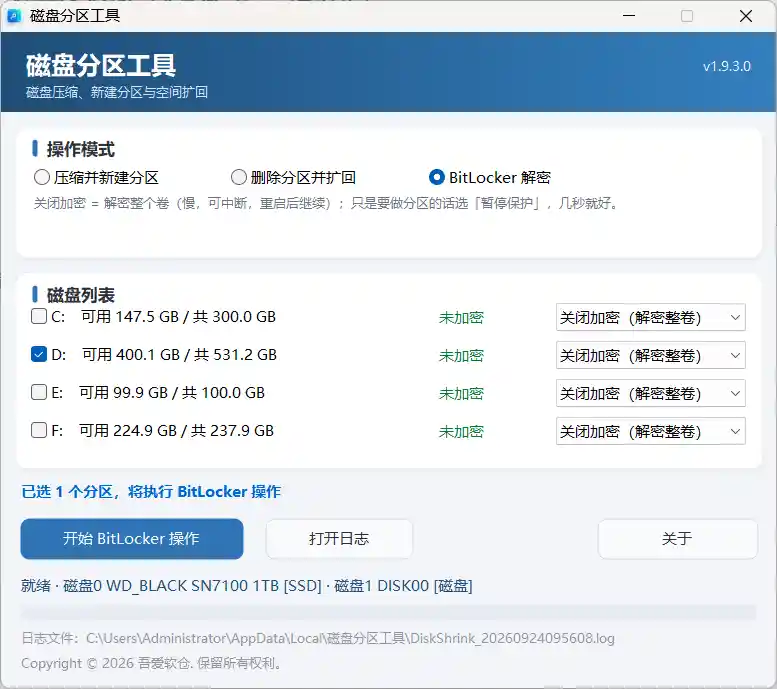Click the 关闭加密 explanation hint text
The height and width of the screenshot is (689, 777).
[326, 203]
